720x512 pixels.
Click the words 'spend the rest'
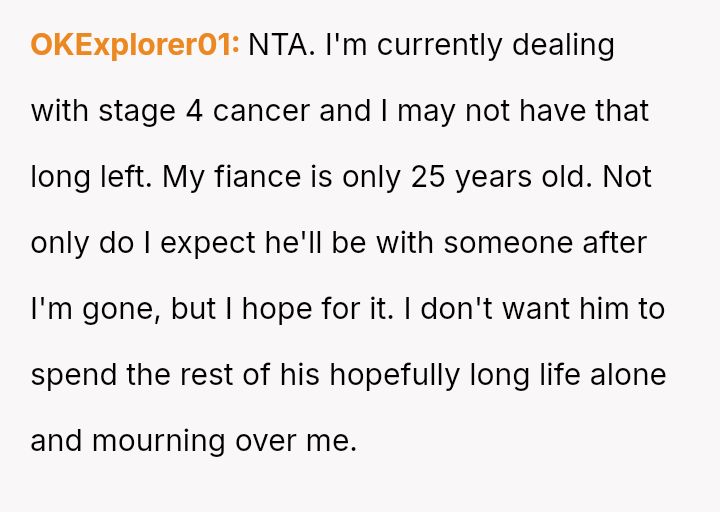[x=128, y=375]
